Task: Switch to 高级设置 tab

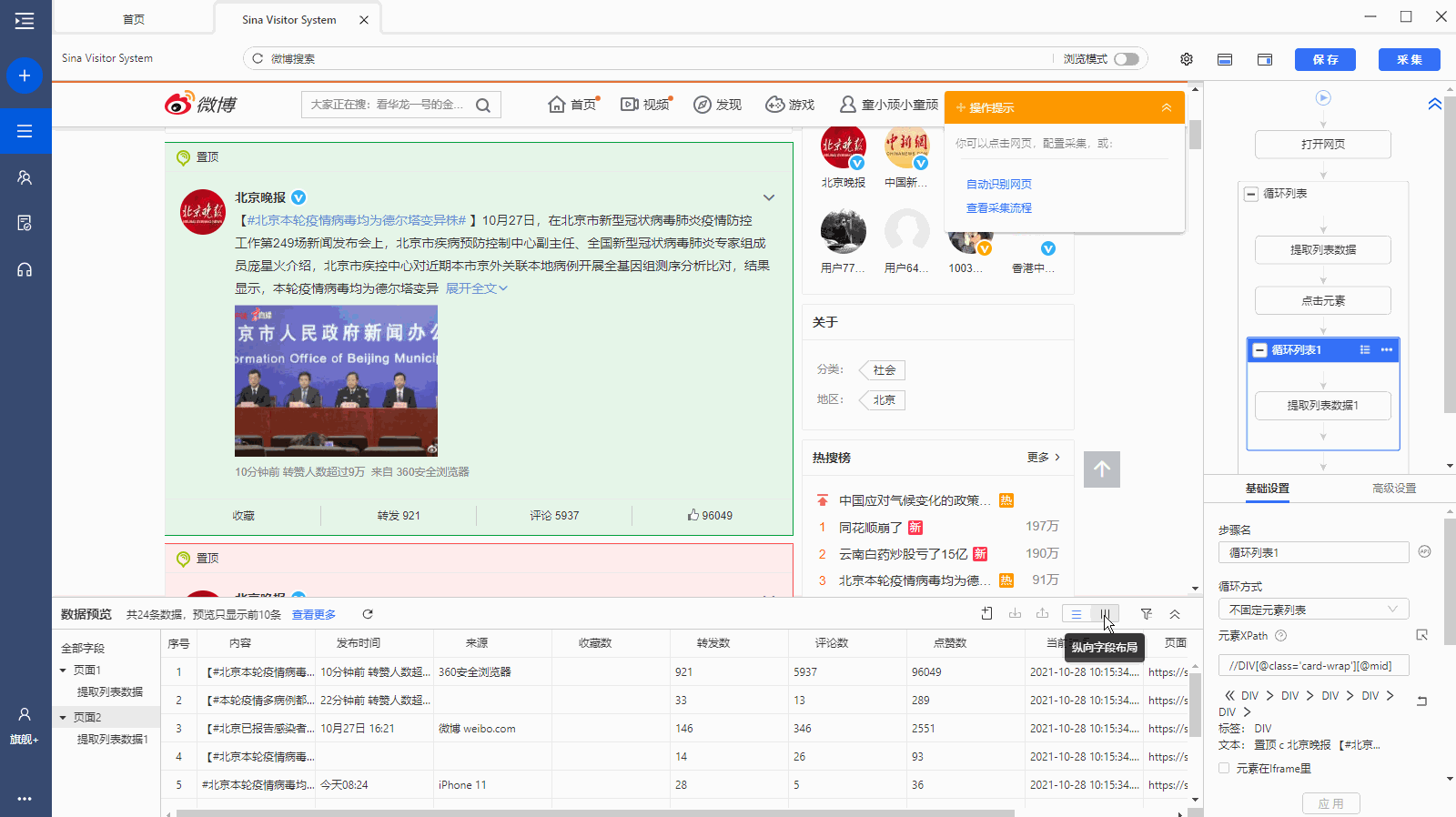Action: (1394, 489)
